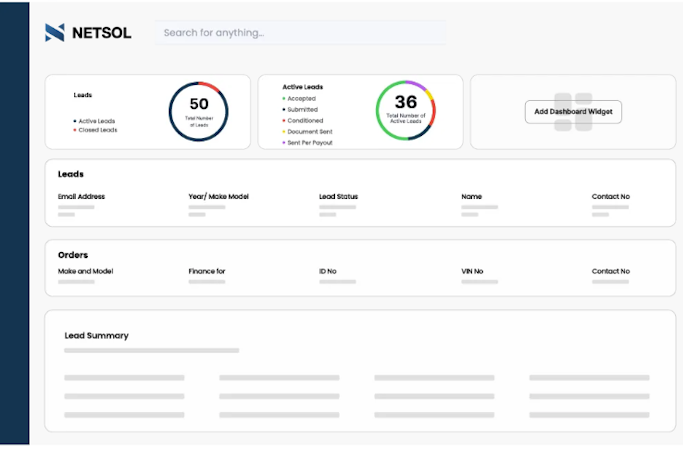Click the Total Number of Leads donut chart
Image resolution: width=683 pixels, height=450 pixels.
[198, 111]
